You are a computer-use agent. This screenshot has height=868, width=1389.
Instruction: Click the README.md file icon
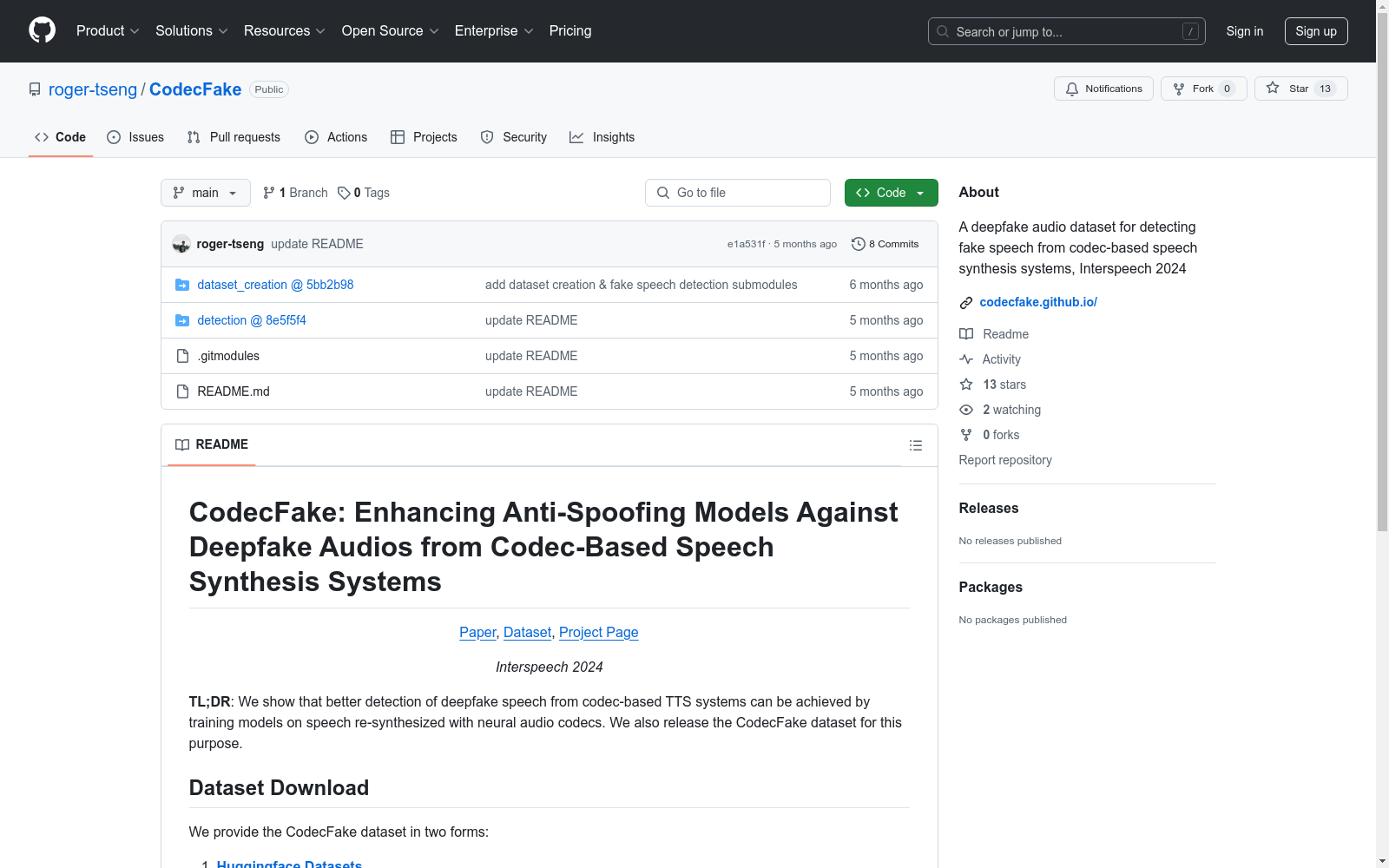coord(182,391)
